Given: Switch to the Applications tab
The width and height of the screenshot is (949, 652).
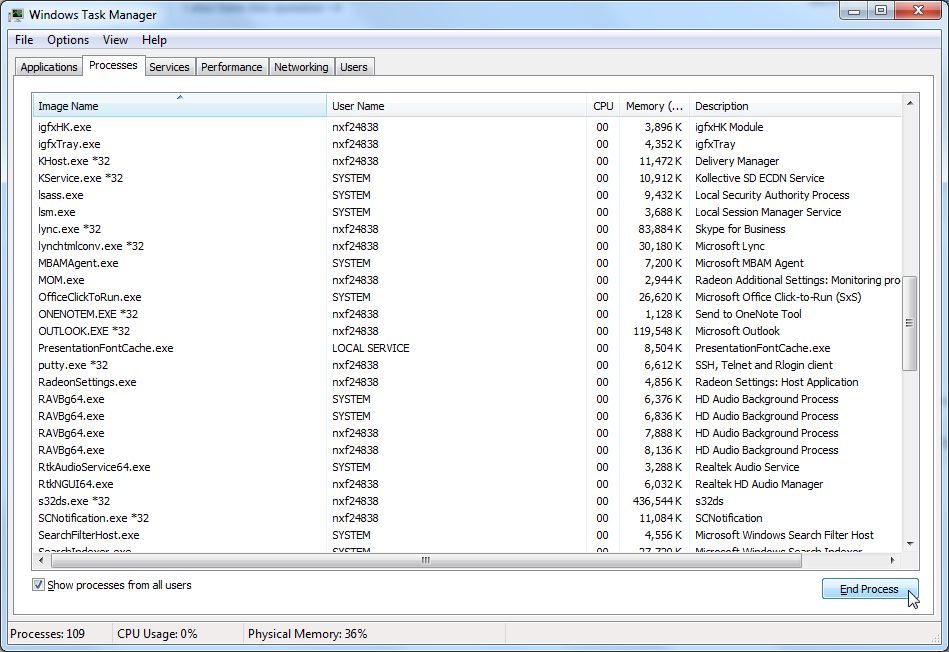Looking at the screenshot, I should pyautogui.click(x=49, y=67).
